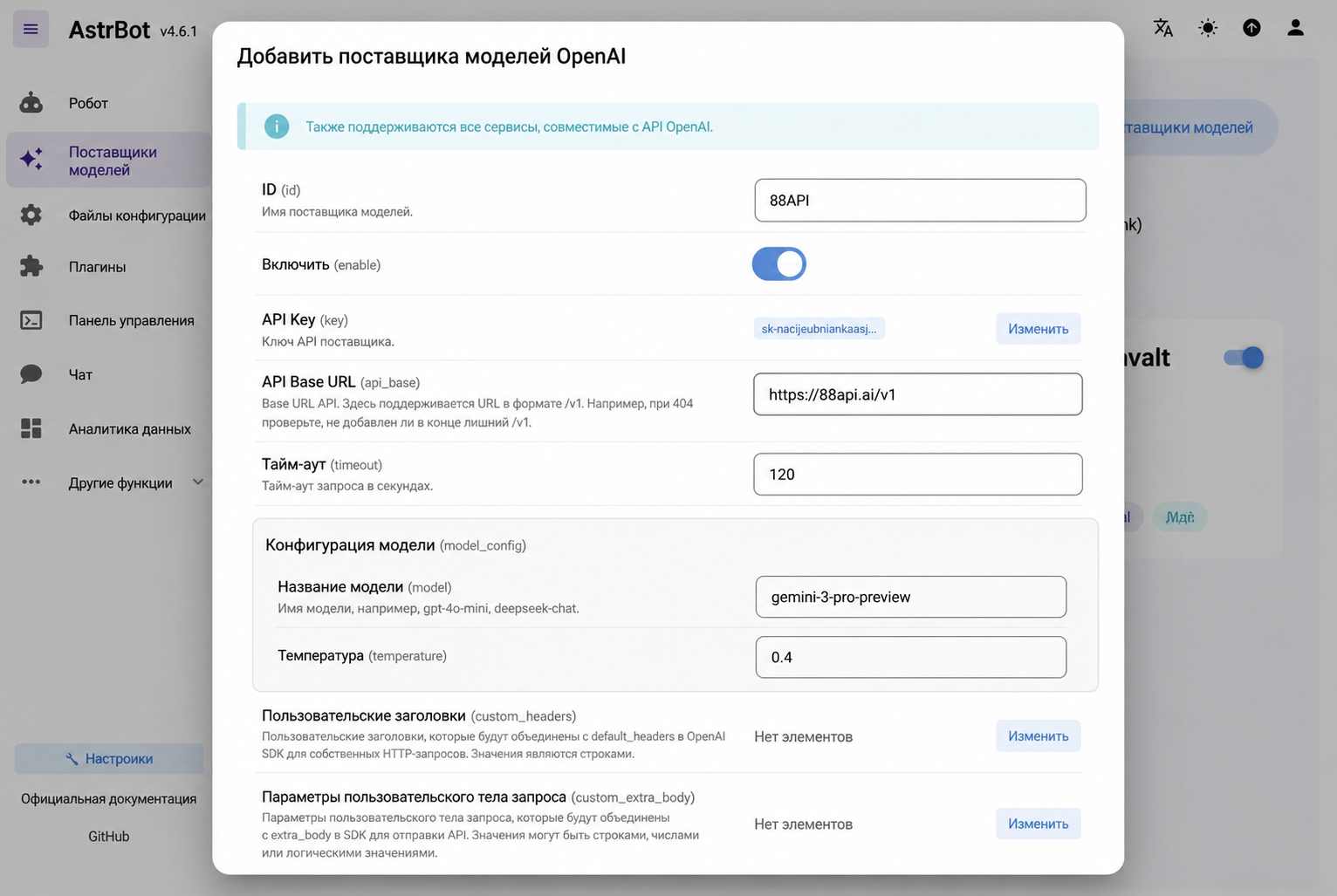The image size is (1337, 896).
Task: Disable the Включить (enable) switch
Action: click(779, 263)
